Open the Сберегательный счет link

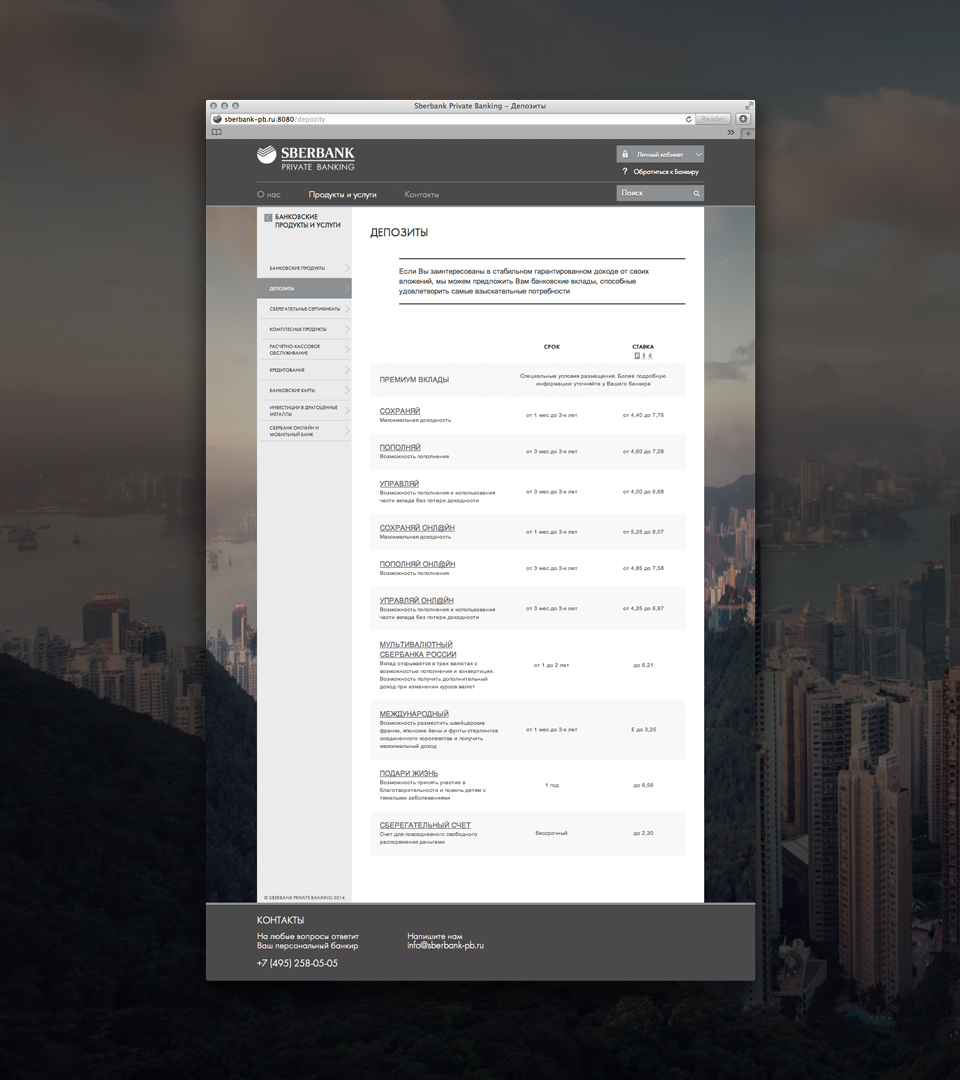(425, 825)
